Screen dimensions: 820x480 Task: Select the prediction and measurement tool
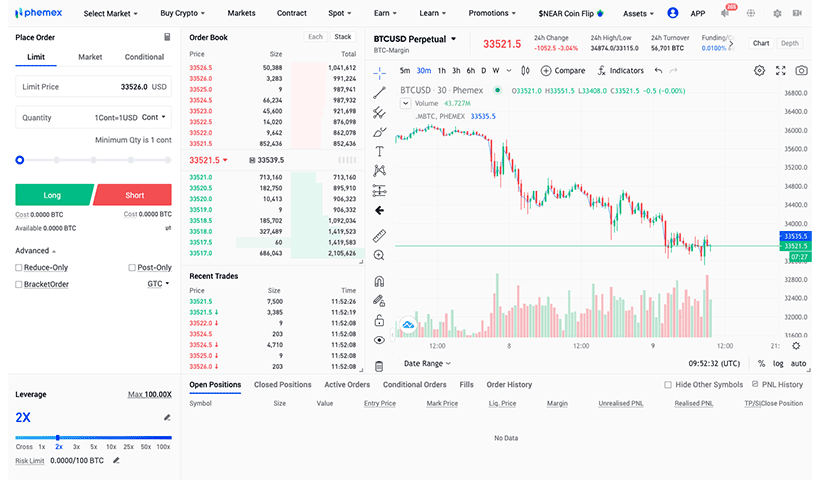(380, 190)
